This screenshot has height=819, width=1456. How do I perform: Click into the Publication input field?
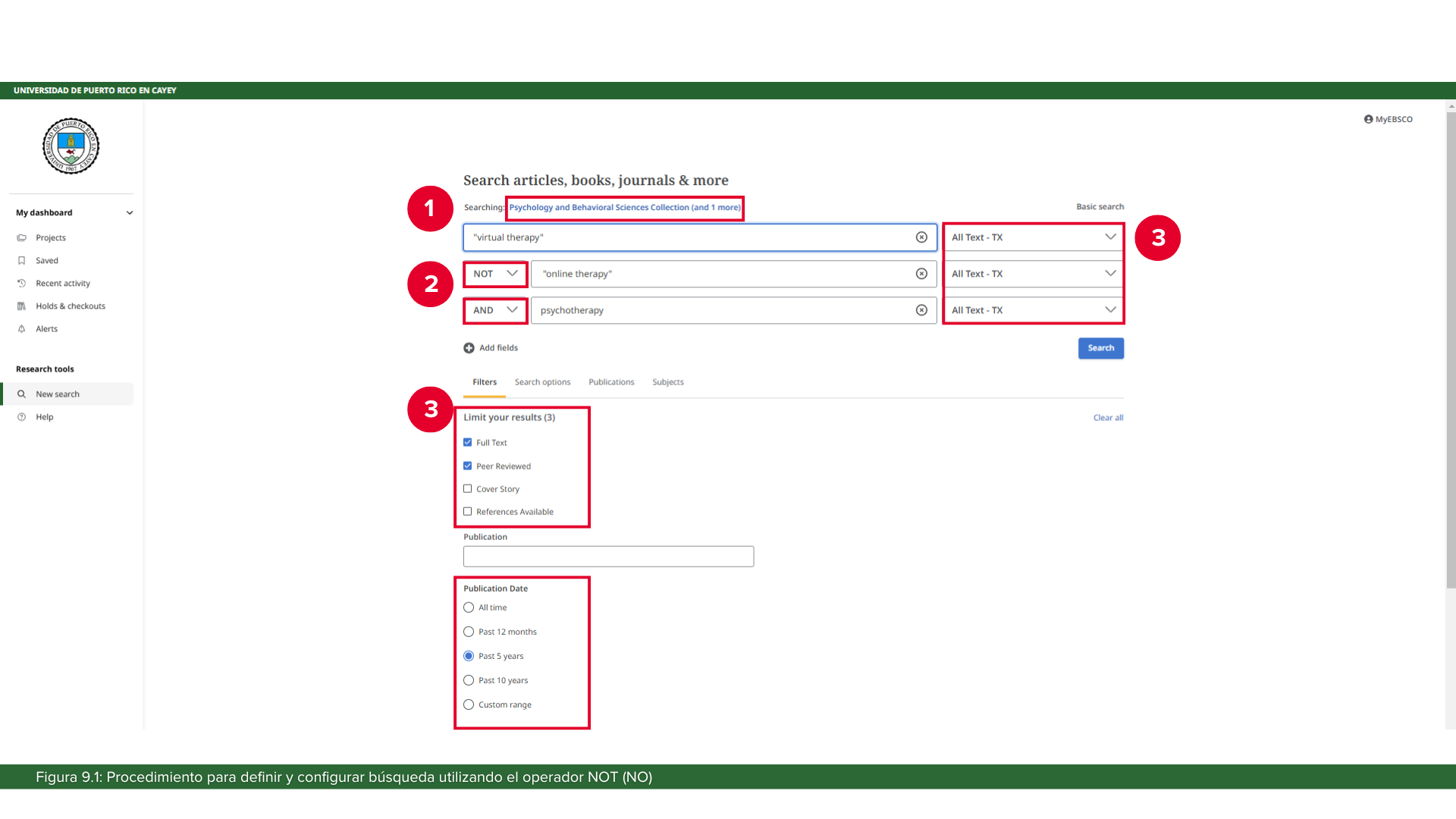pyautogui.click(x=608, y=557)
